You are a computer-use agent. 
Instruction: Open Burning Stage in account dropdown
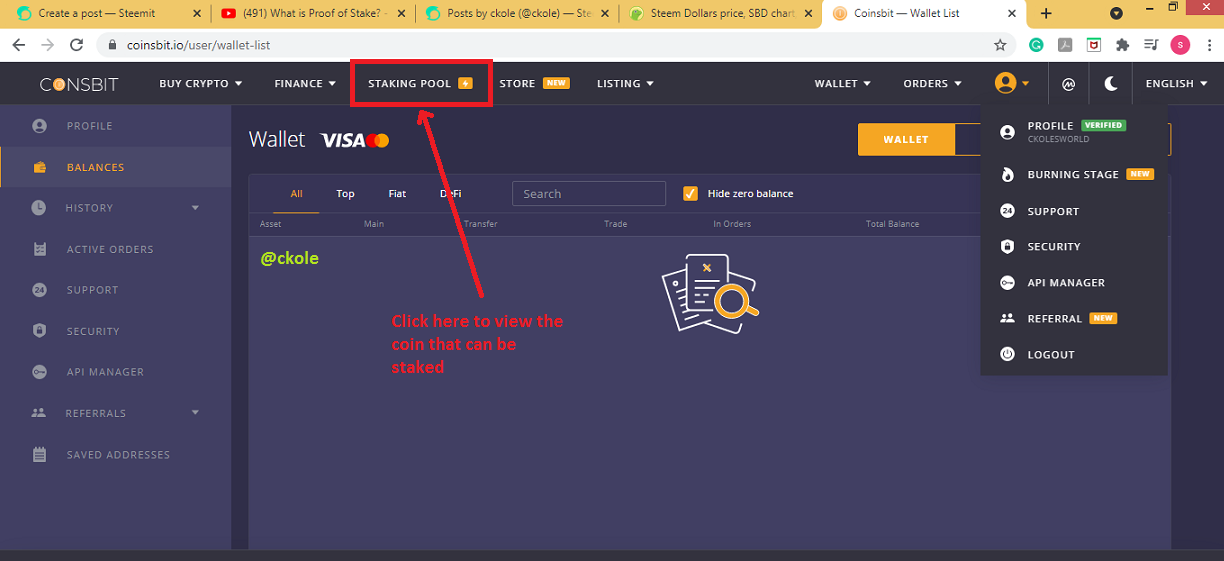tap(1073, 174)
